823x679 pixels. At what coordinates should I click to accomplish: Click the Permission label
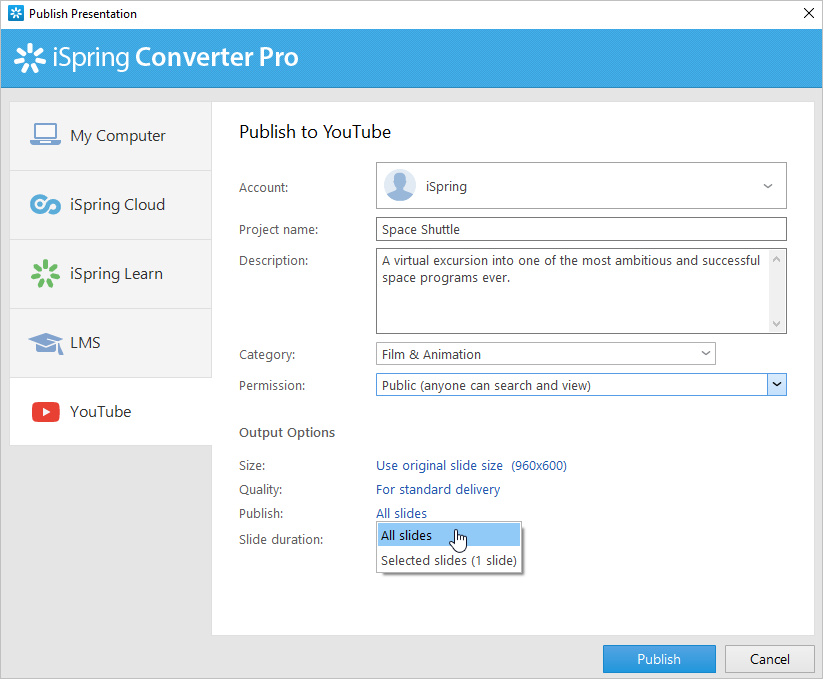(x=272, y=386)
